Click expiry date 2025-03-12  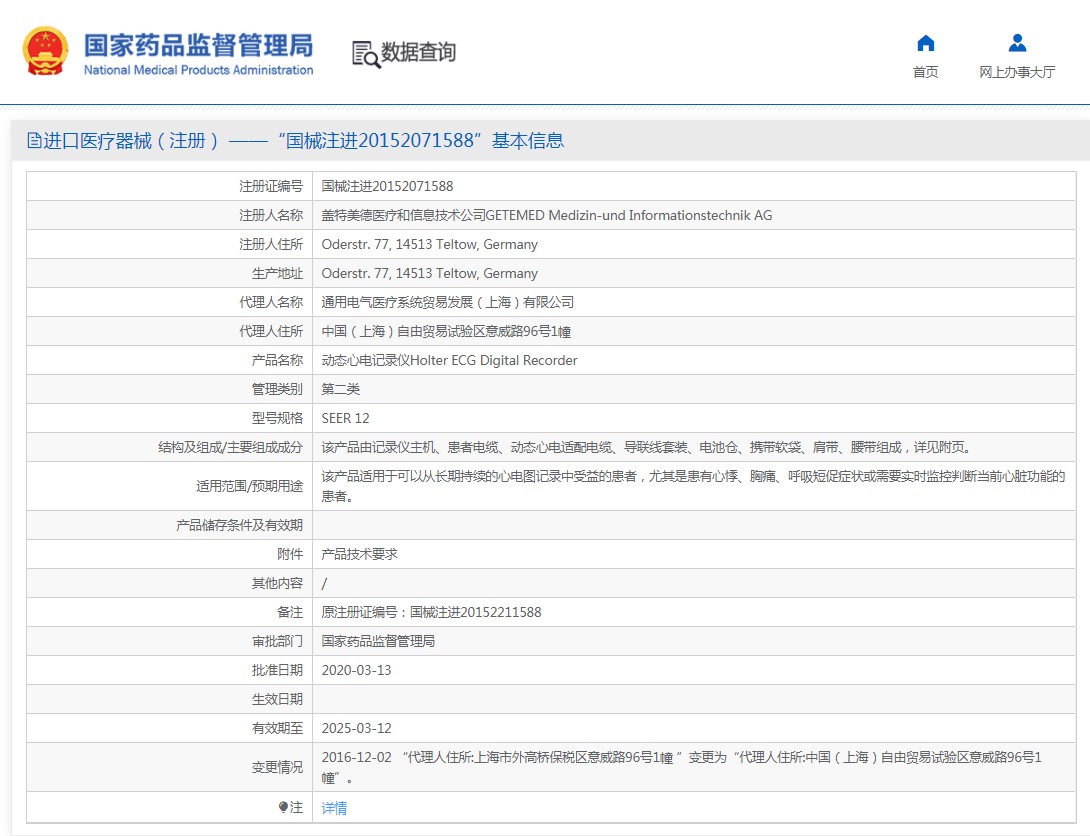[357, 728]
